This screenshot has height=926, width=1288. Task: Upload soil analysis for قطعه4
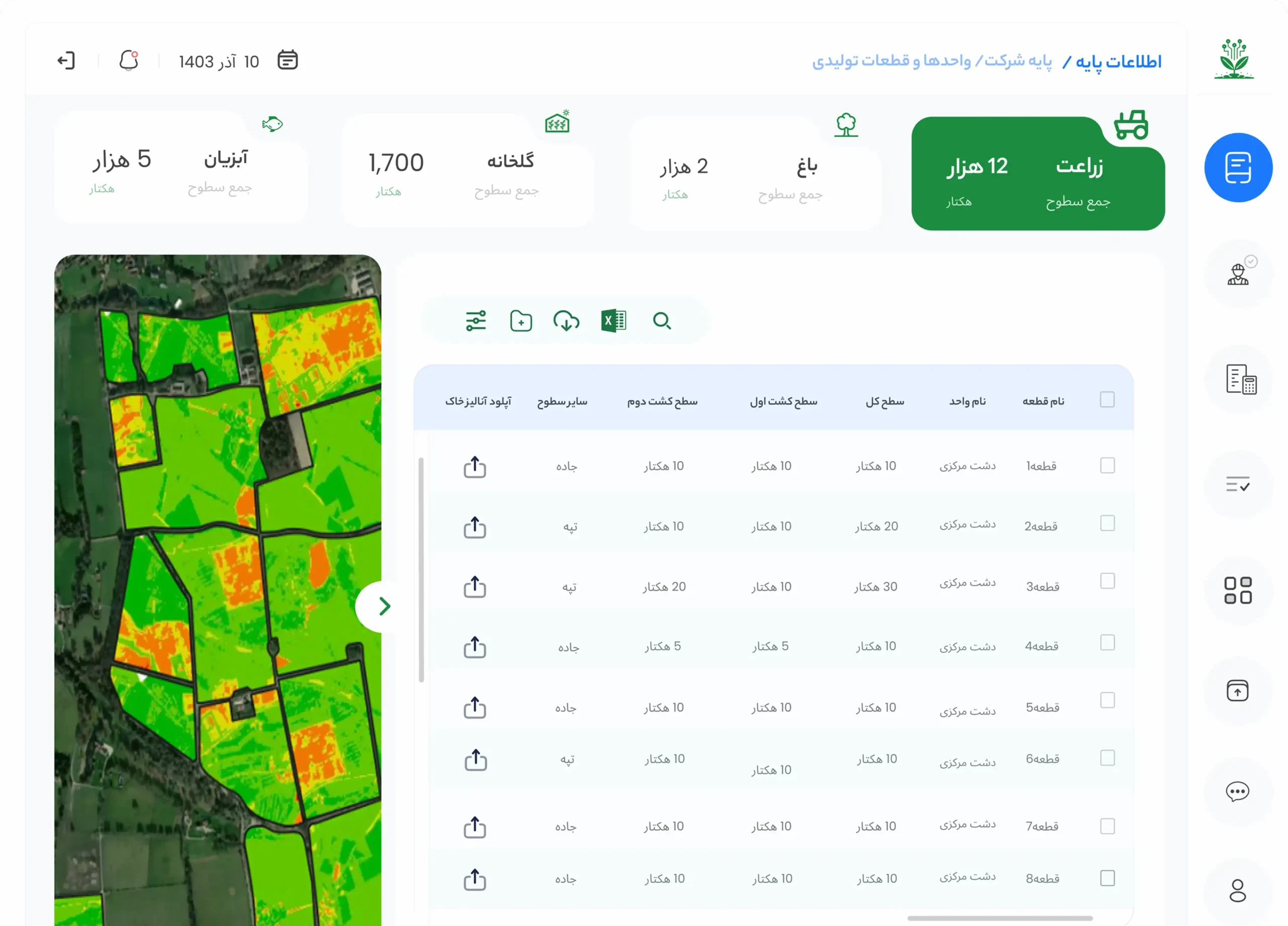click(x=475, y=647)
